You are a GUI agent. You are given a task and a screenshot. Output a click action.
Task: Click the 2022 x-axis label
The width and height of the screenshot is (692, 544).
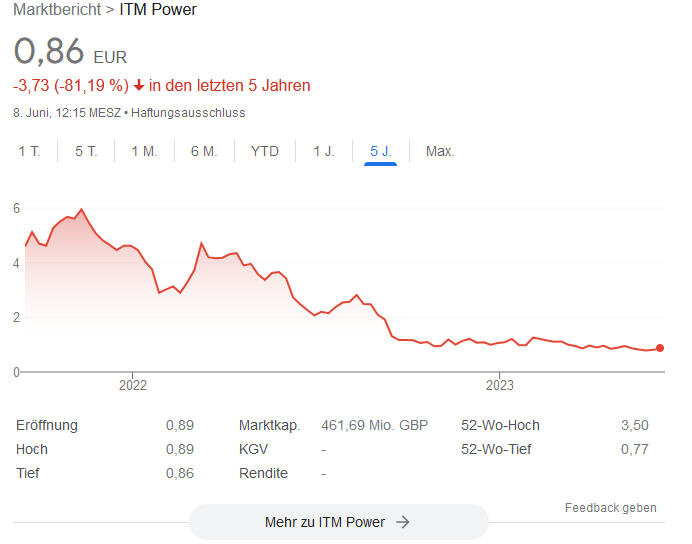133,384
